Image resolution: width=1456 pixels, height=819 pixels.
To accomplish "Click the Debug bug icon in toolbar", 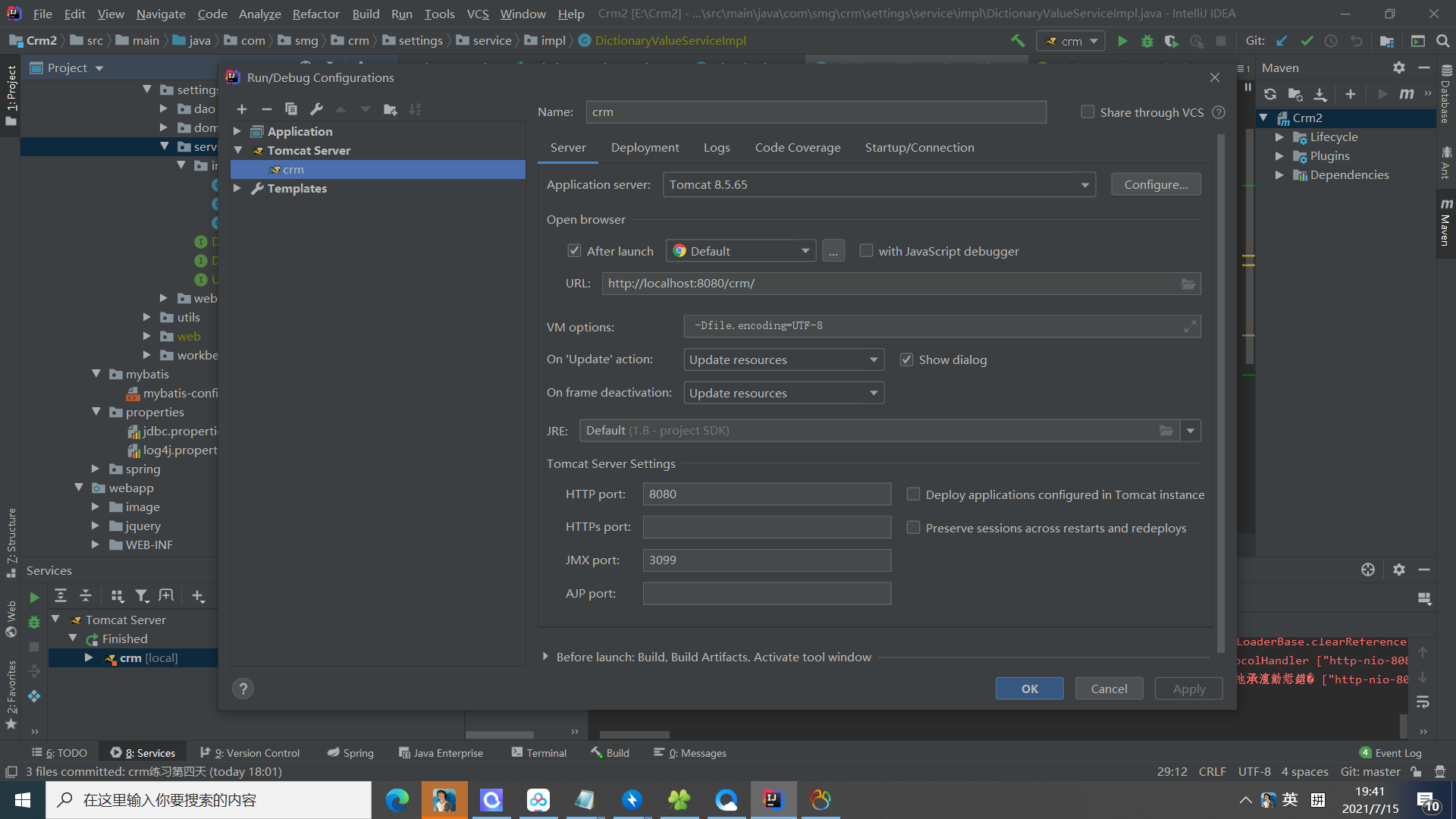I will (1147, 41).
